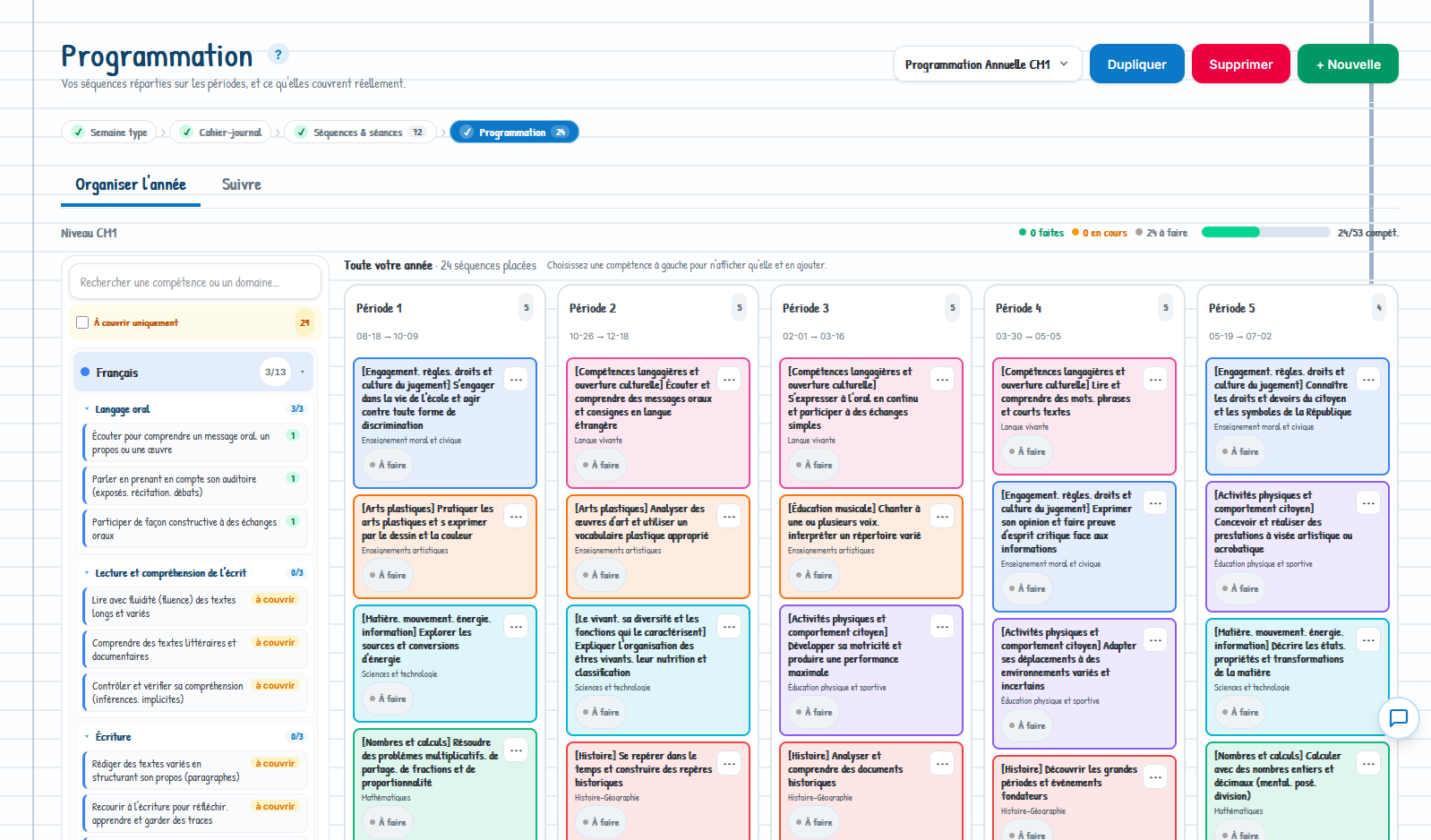Viewport: 1431px width, 840px height.
Task: Toggle 'À faire' status on Explorer les sources card
Action: pos(388,699)
